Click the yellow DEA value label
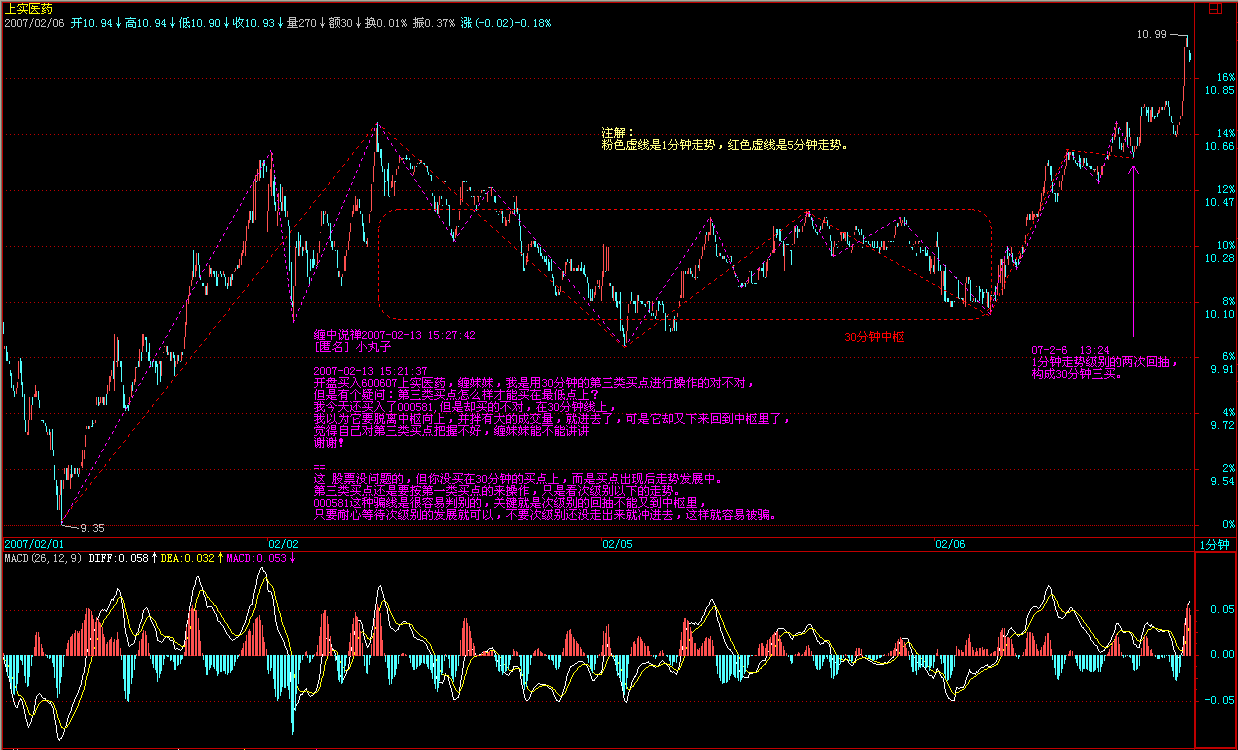Screen dimensions: 1238x750 pos(188,558)
